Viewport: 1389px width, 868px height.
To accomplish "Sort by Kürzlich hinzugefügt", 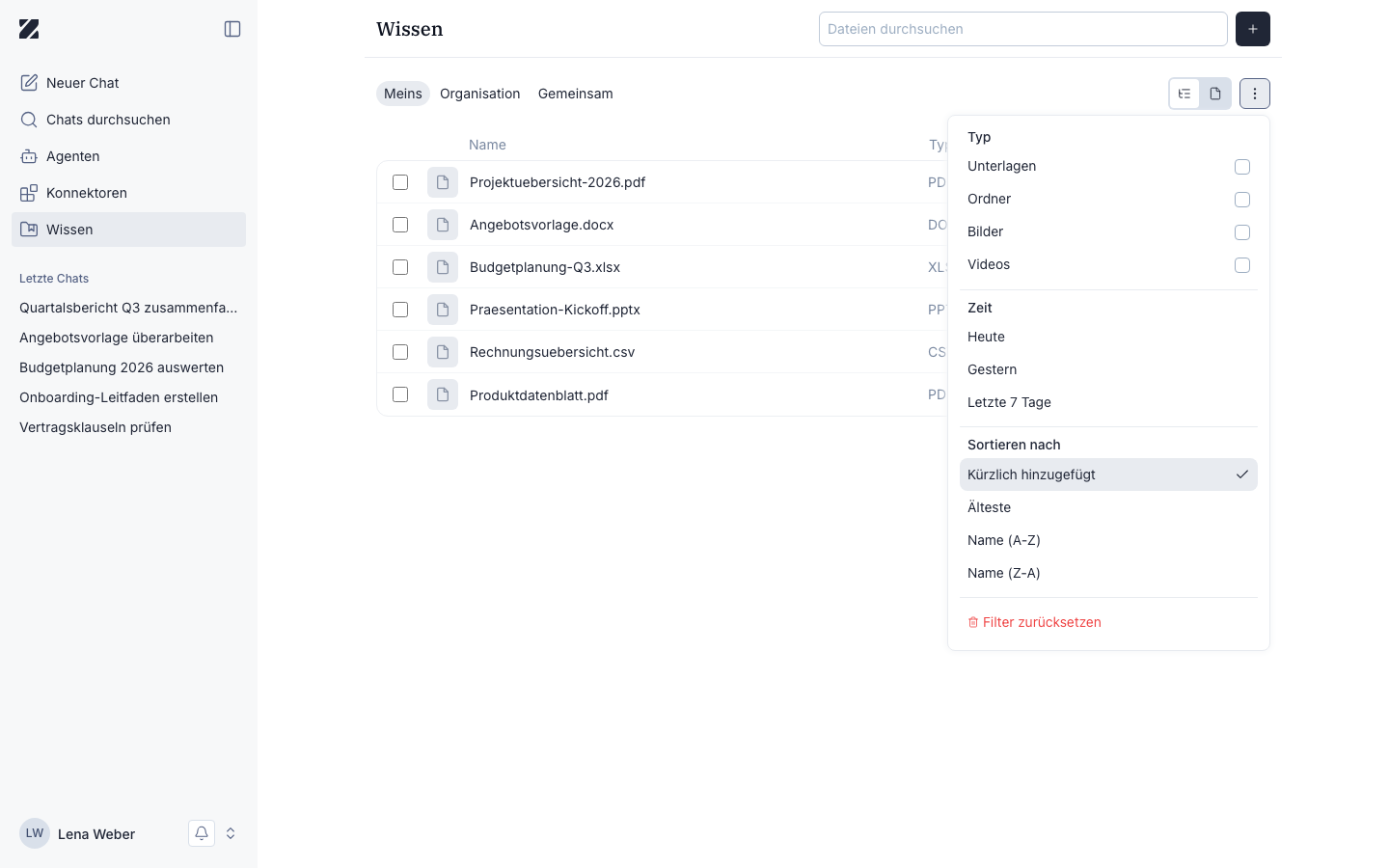I will pos(1108,475).
